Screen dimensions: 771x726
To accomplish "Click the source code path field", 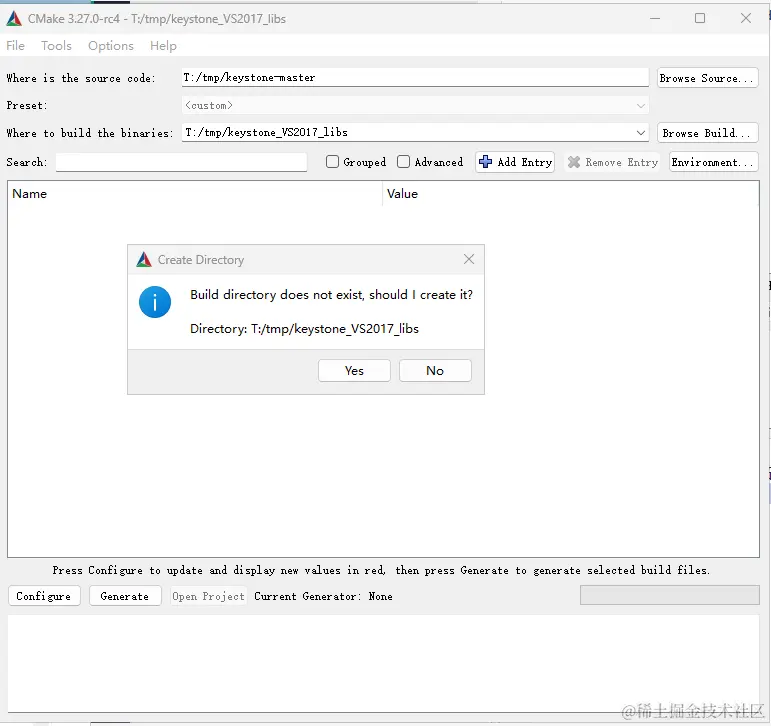I will (415, 78).
